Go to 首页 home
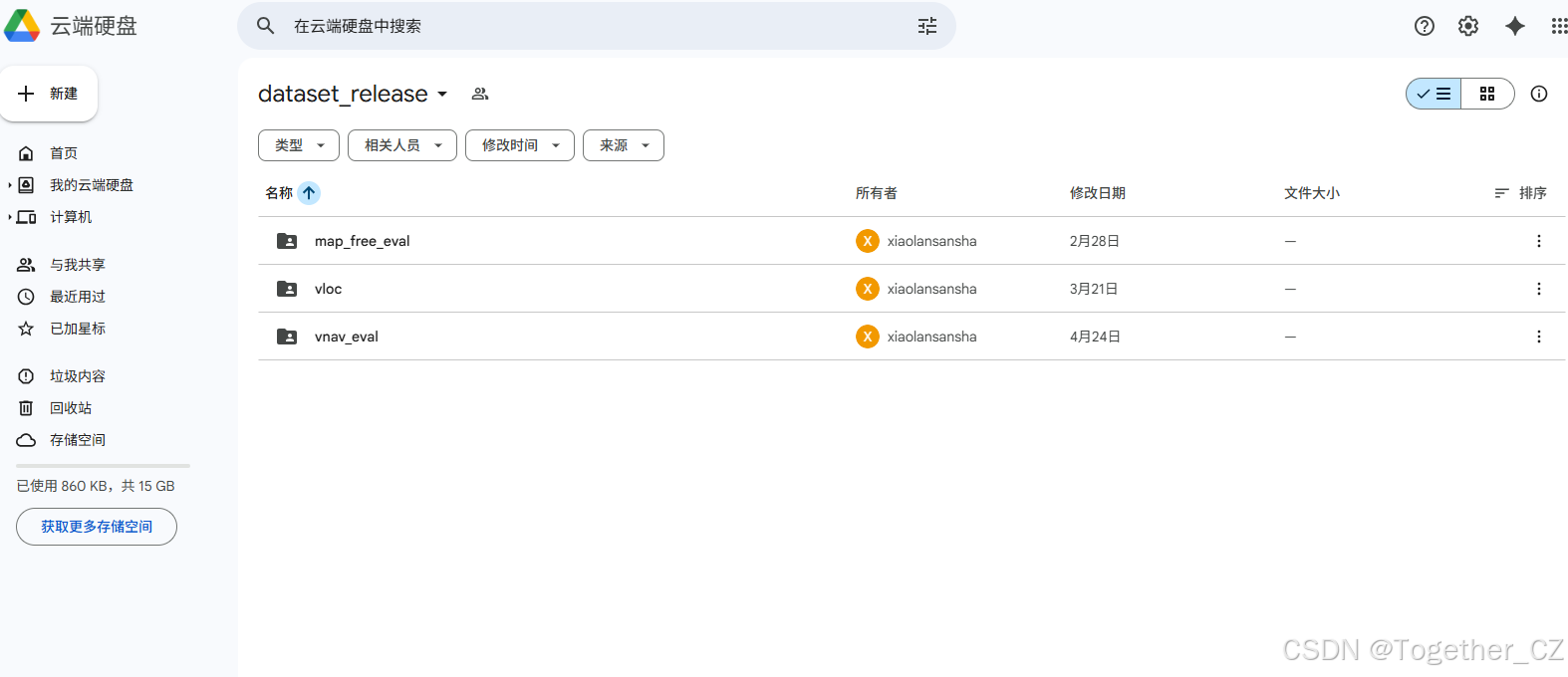Viewport: 1568px width, 677px height. [64, 153]
